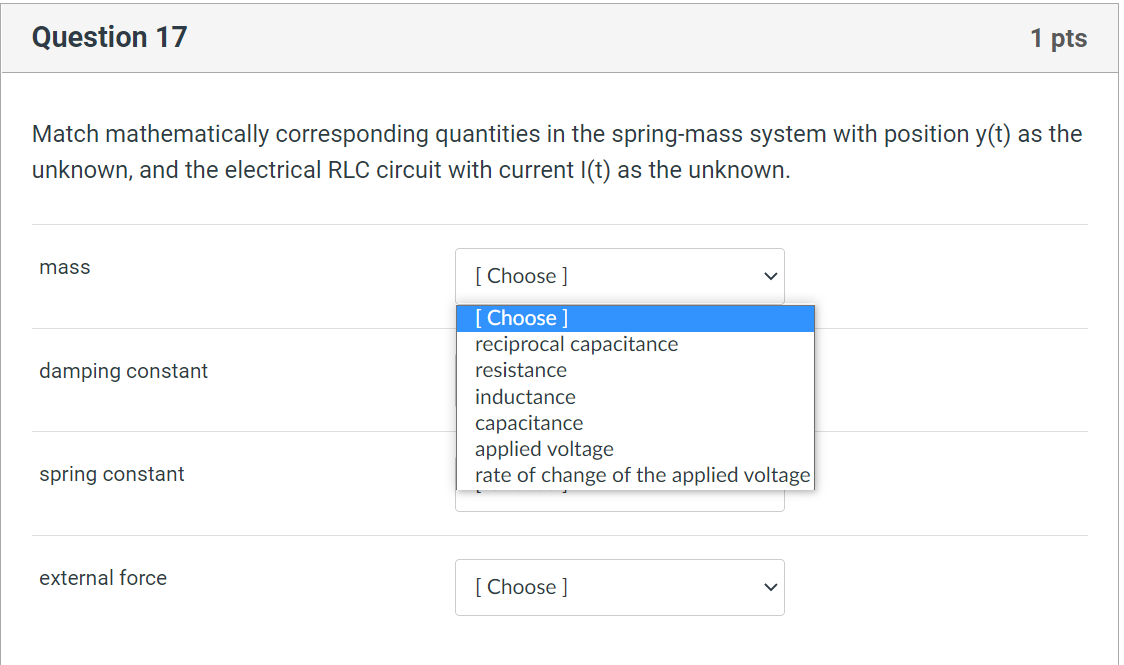Viewport: 1124px width, 665px height.
Task: Choose "applied voltage" from the option list
Action: [x=544, y=448]
